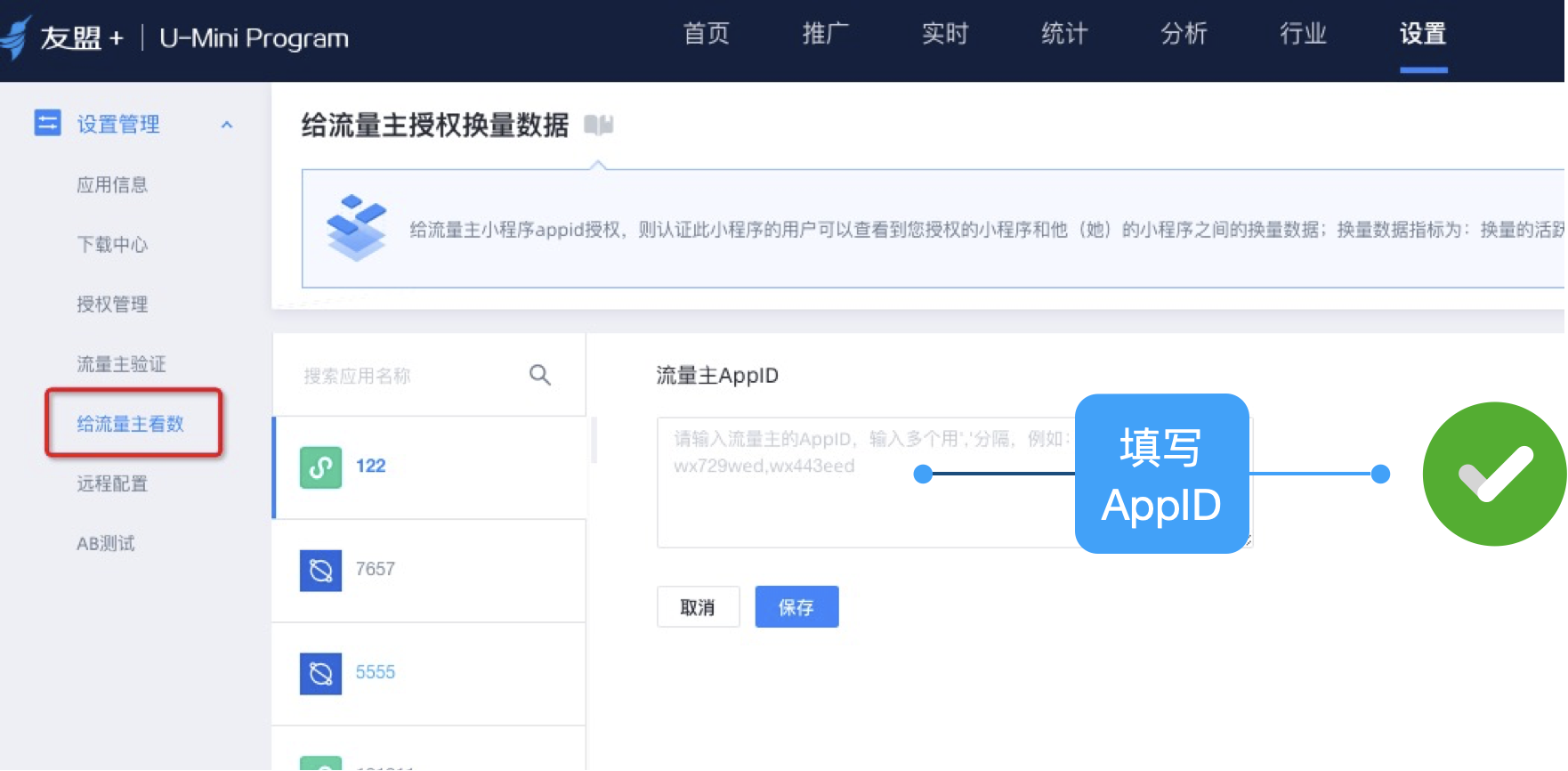Click the stacked layers info icon

pos(356,228)
